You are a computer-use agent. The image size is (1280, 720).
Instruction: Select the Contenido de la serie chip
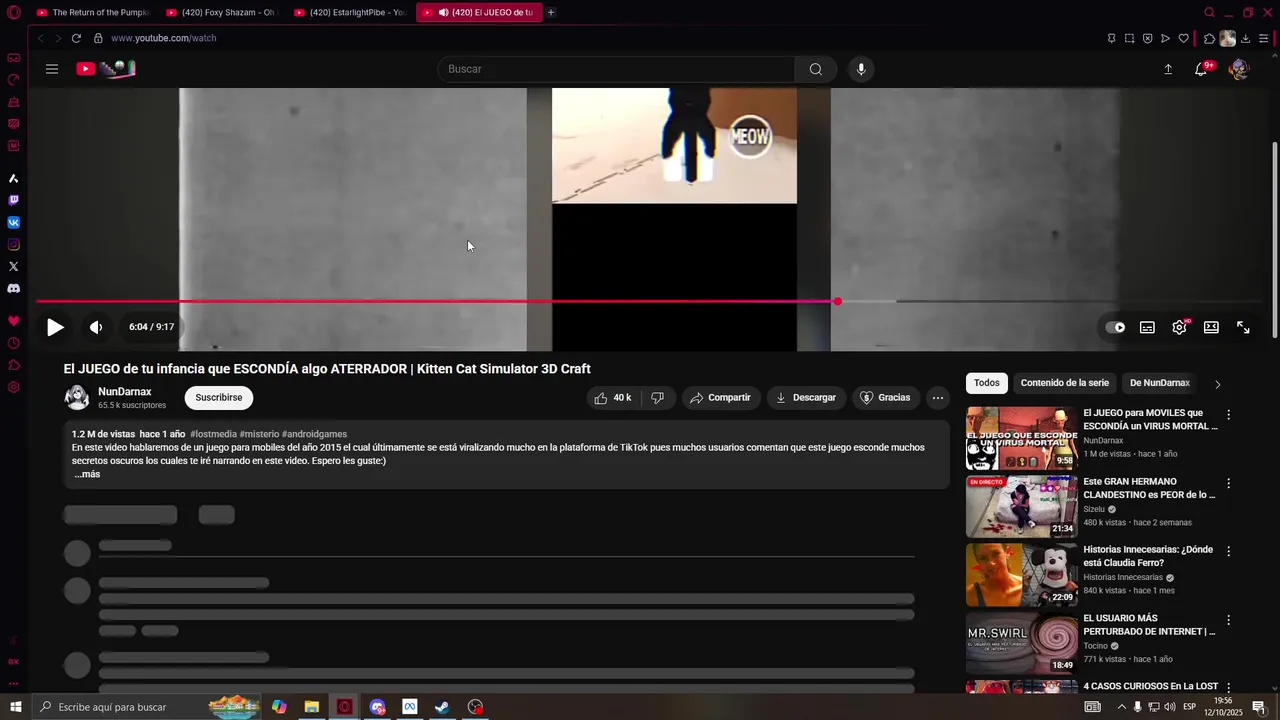point(1065,383)
